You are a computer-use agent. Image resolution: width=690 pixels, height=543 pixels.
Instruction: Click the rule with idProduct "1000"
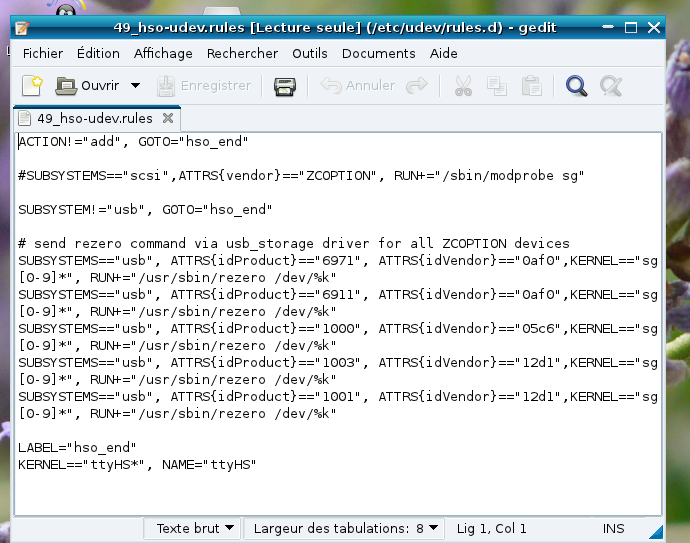tap(338, 337)
